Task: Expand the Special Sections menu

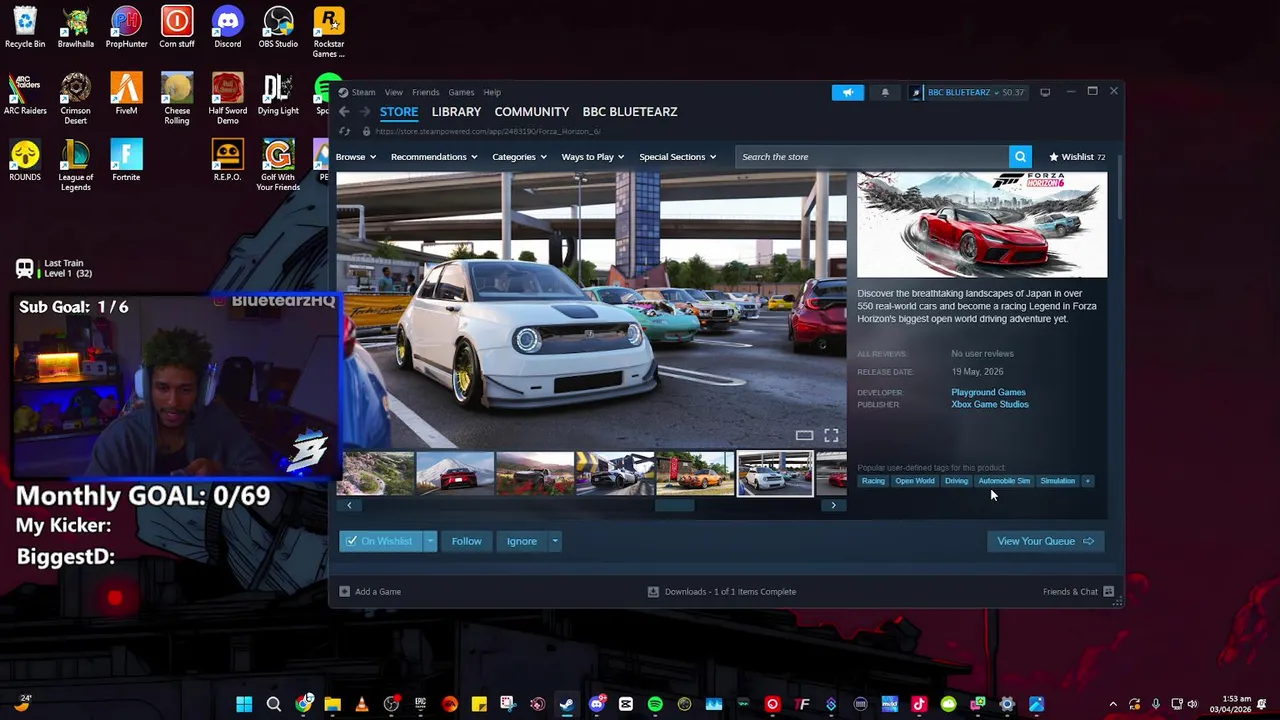Action: (x=678, y=157)
